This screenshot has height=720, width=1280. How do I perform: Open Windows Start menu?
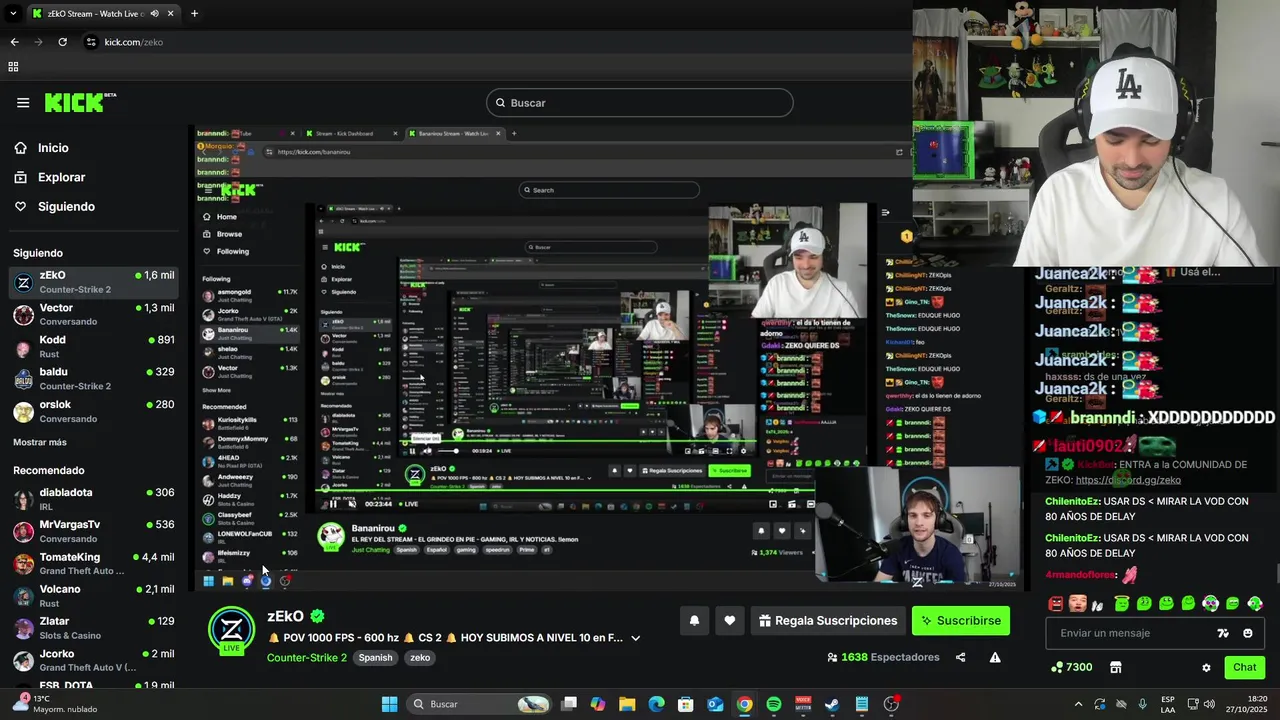coord(390,704)
